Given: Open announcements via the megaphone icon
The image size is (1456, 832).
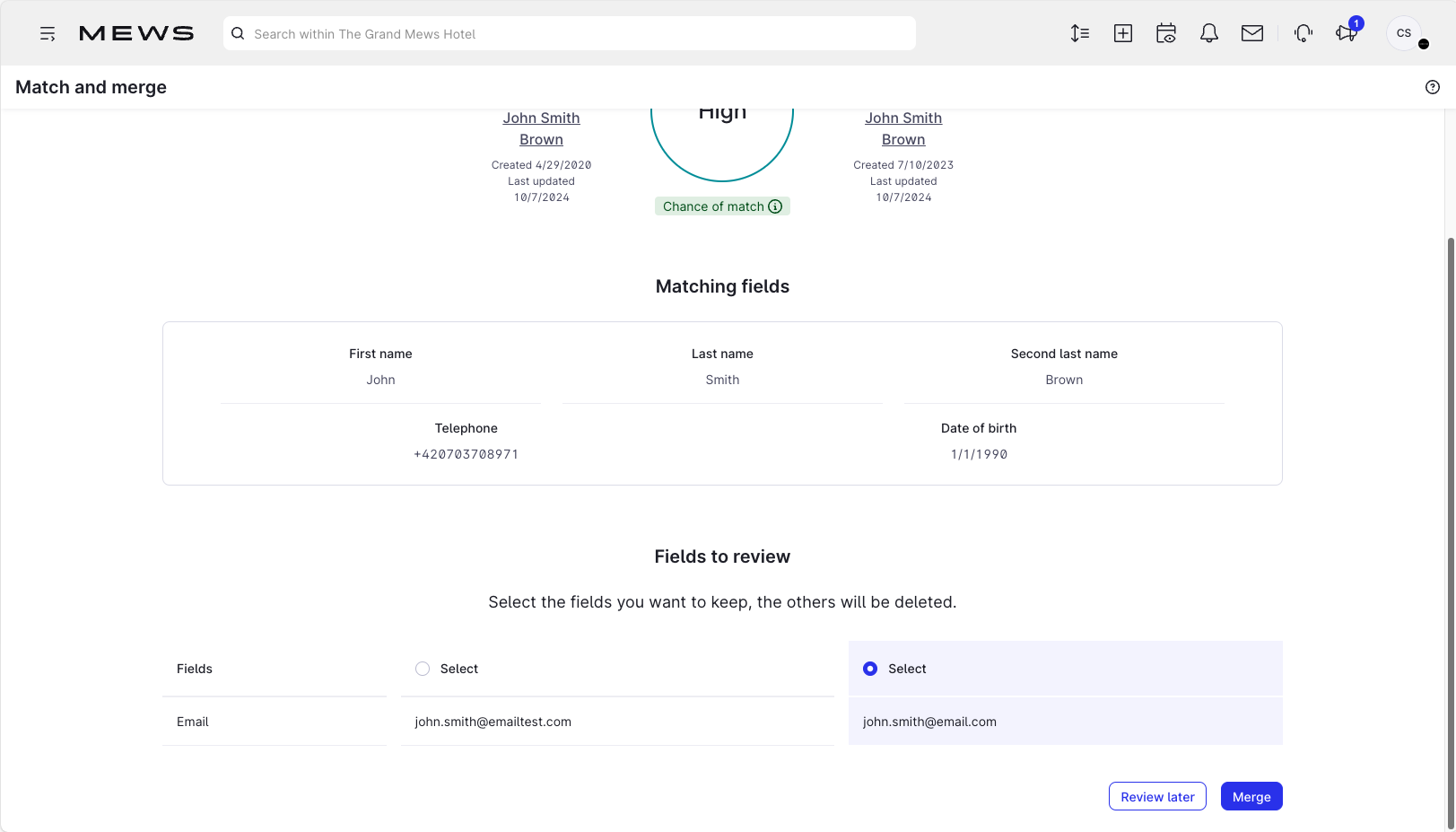Looking at the screenshot, I should tap(1345, 32).
